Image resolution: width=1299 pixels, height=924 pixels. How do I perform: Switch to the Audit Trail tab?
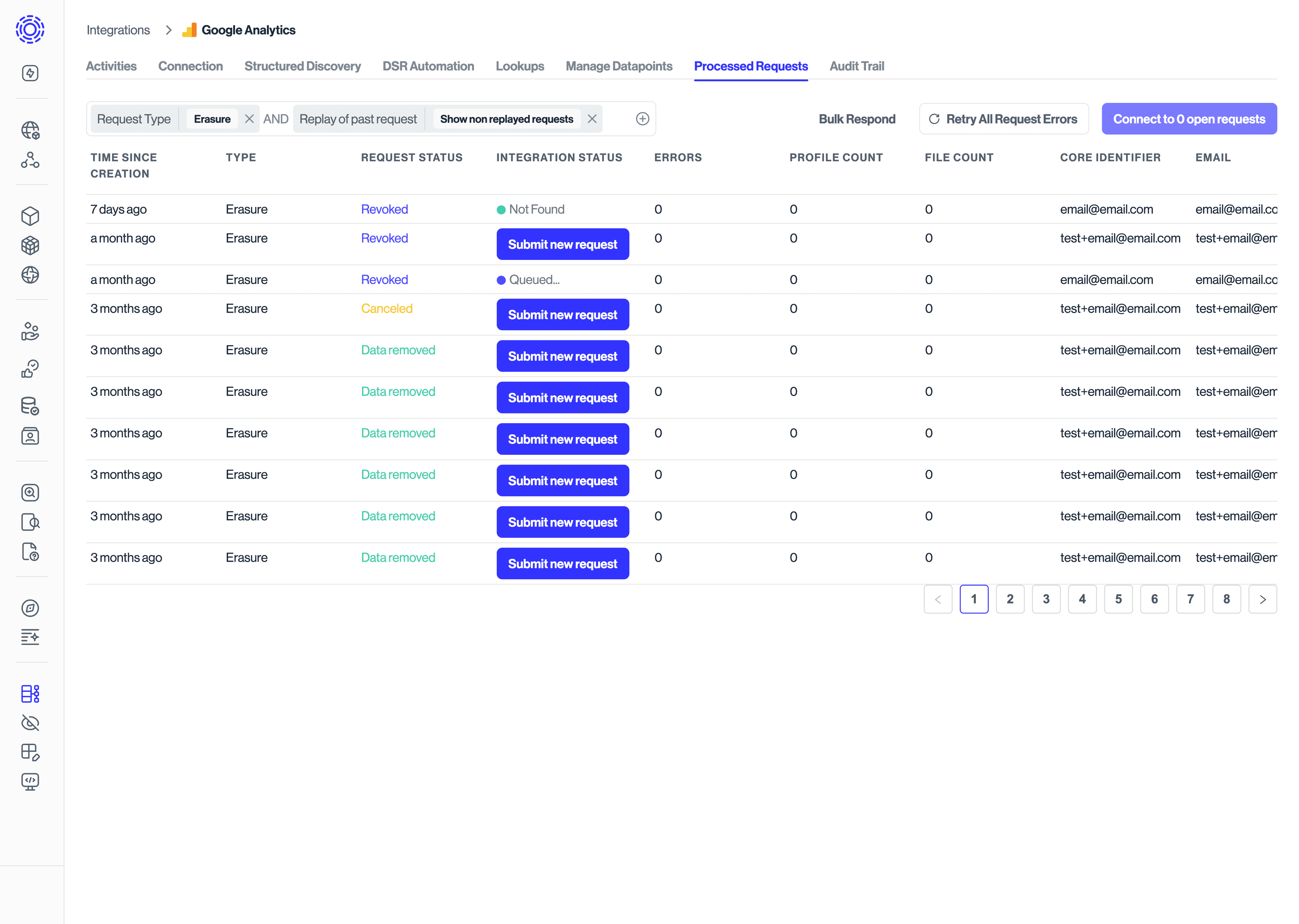click(857, 66)
